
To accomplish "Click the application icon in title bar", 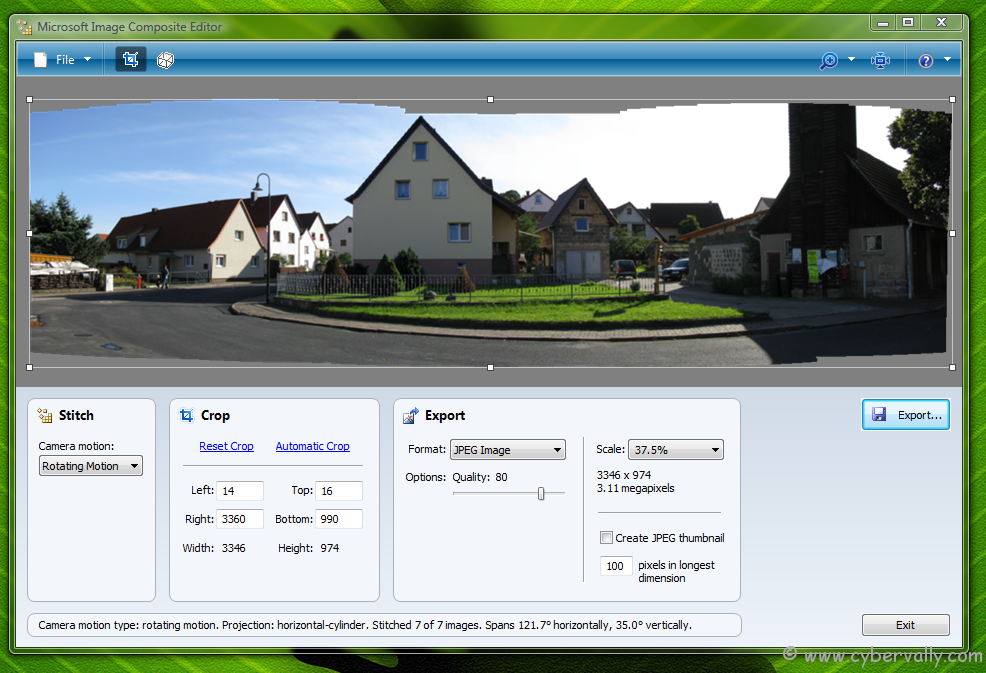I will [25, 27].
